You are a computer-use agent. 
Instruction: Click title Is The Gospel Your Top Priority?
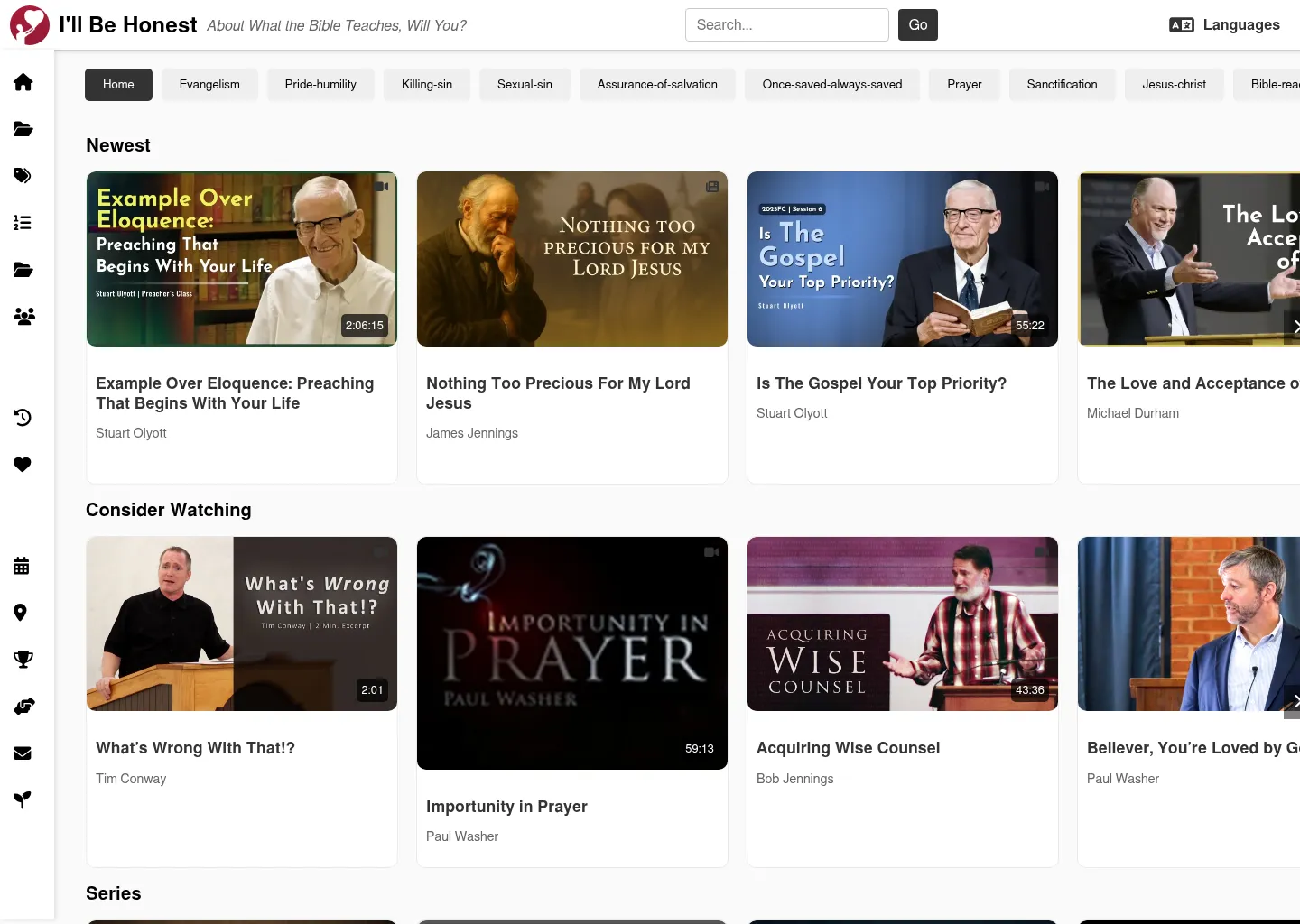[881, 383]
